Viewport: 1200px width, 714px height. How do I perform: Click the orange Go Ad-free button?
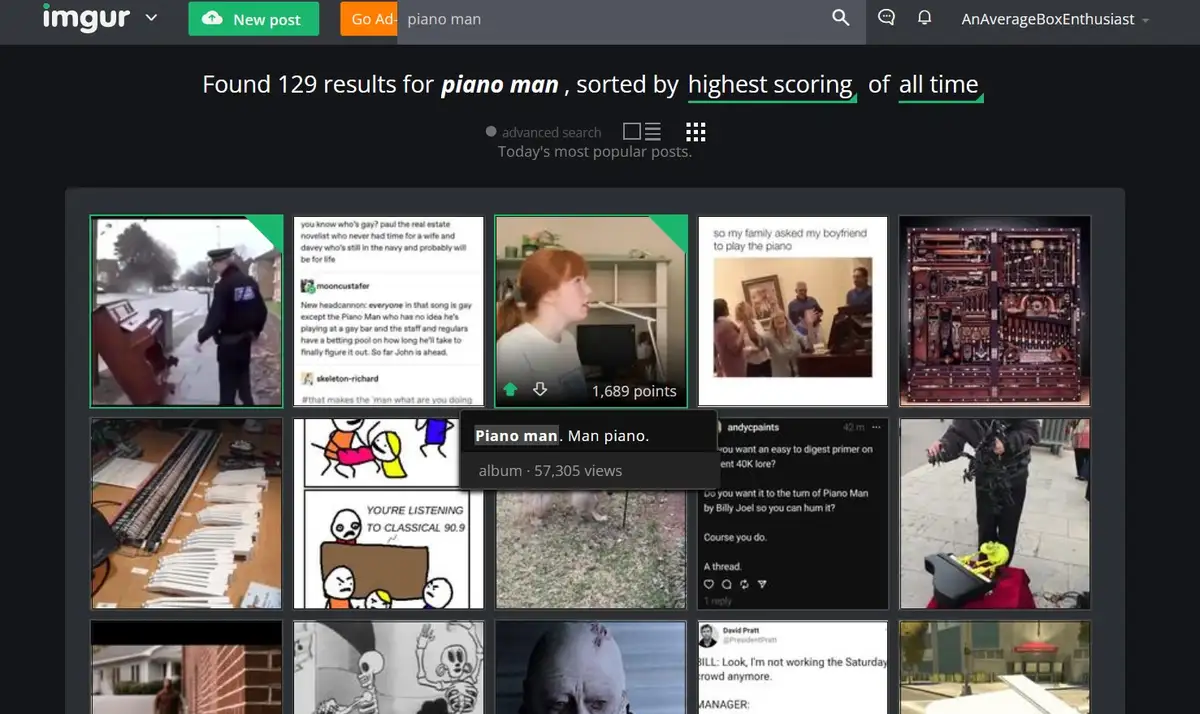[x=369, y=19]
